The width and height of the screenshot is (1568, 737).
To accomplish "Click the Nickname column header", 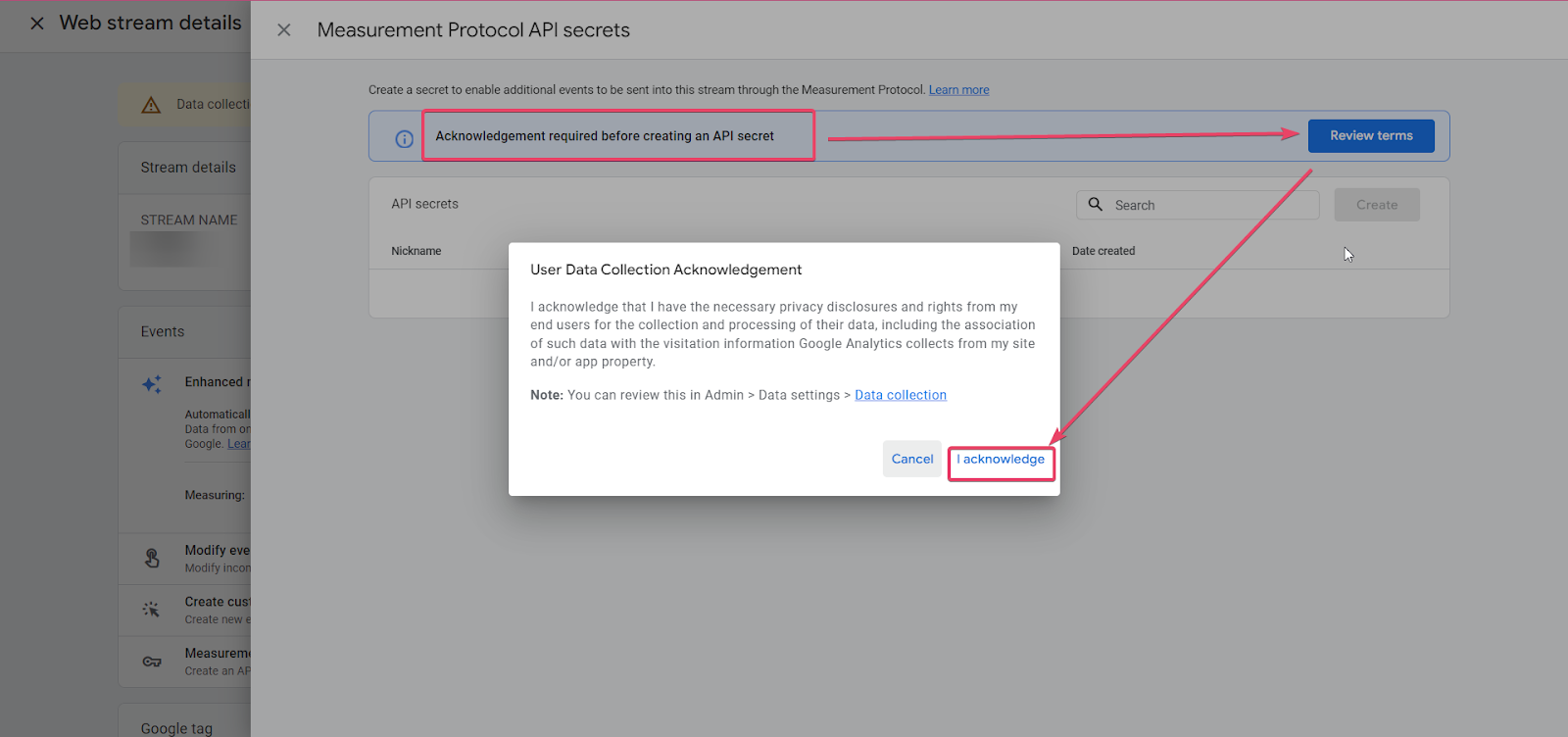I will coord(416,251).
